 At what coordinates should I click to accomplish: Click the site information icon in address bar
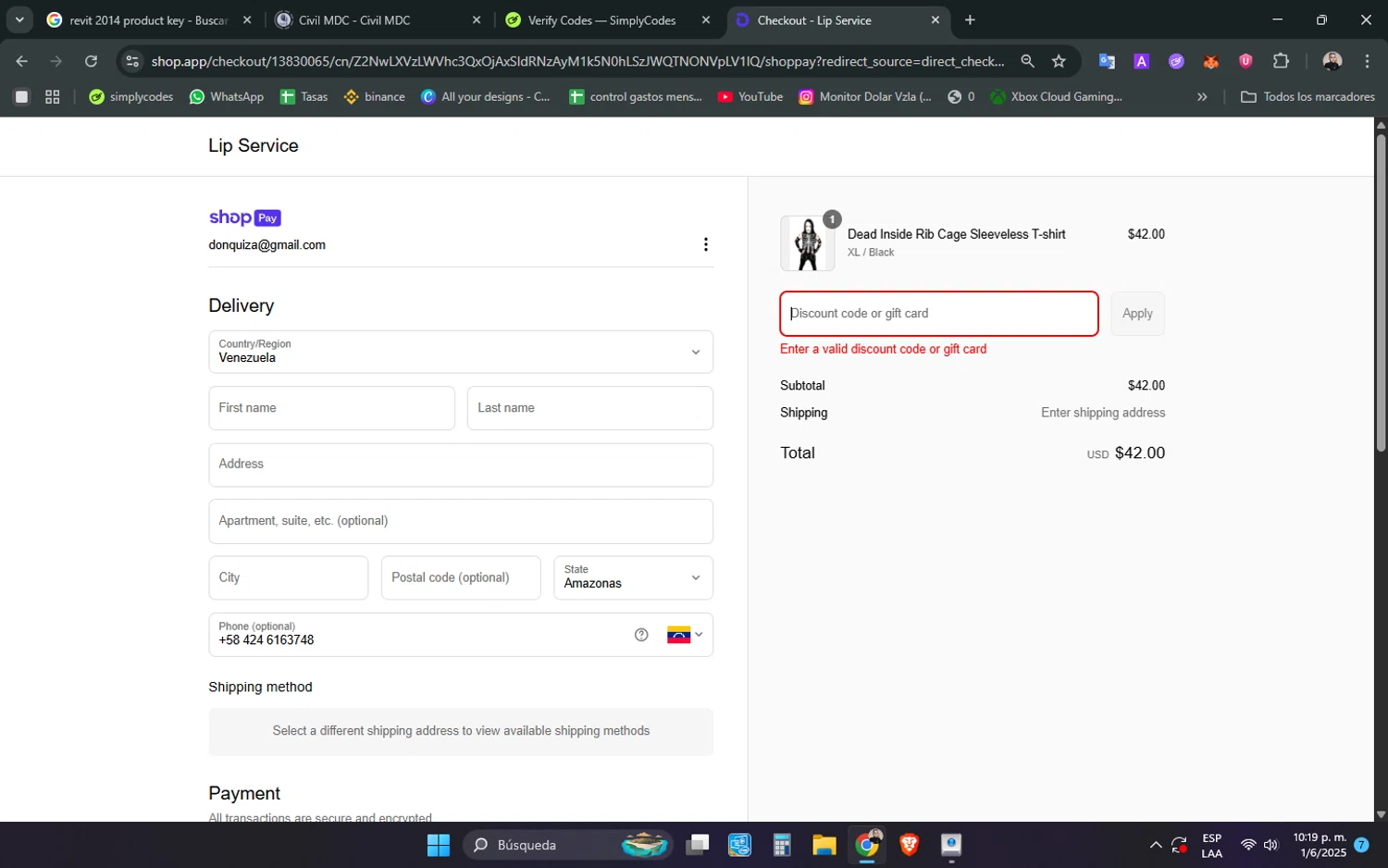pyautogui.click(x=132, y=61)
